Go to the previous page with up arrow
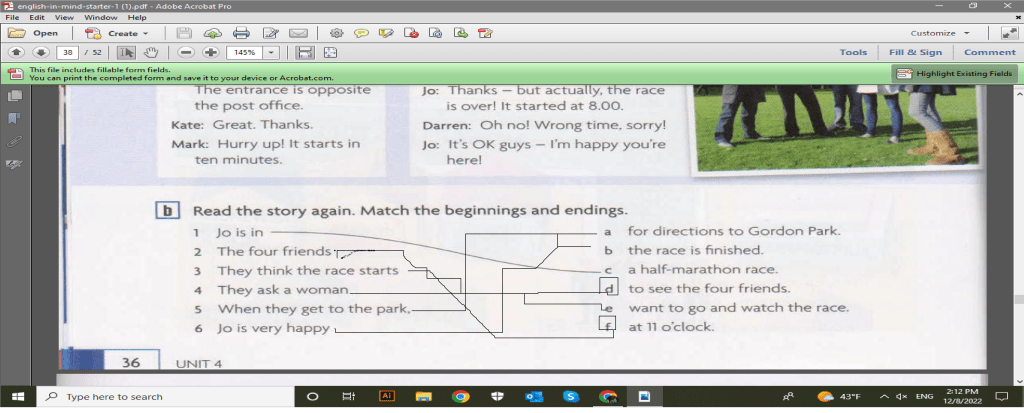This screenshot has width=1024, height=413. [16, 52]
